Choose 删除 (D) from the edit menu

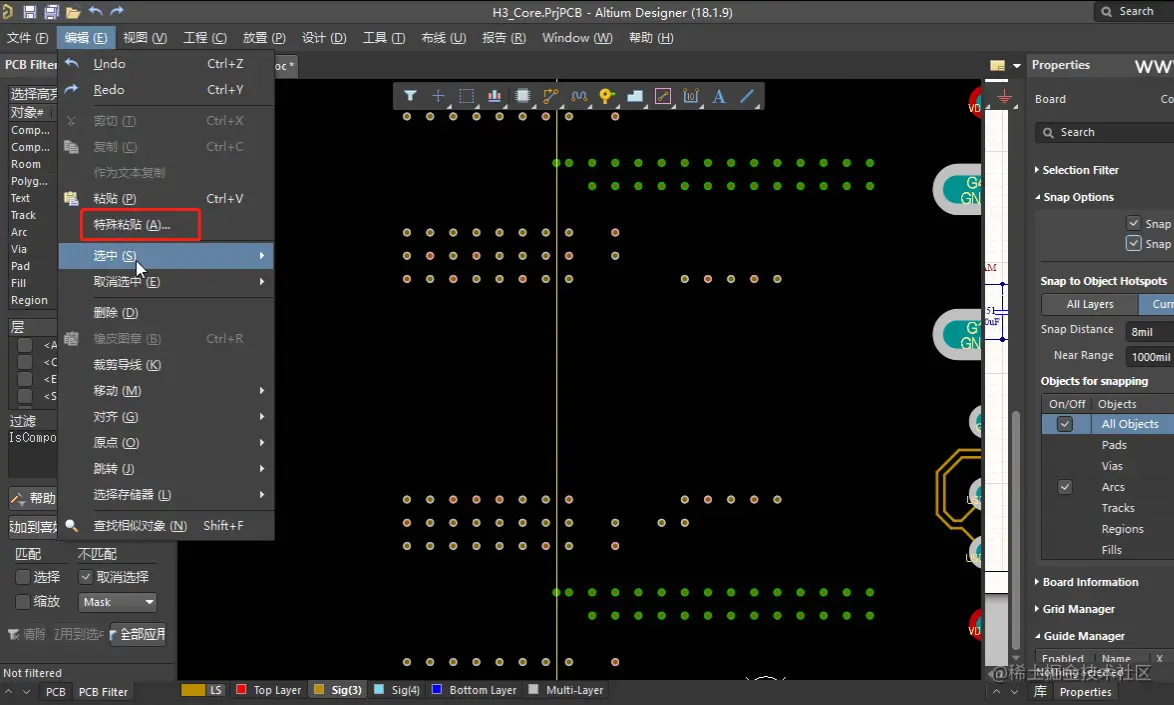point(166,313)
